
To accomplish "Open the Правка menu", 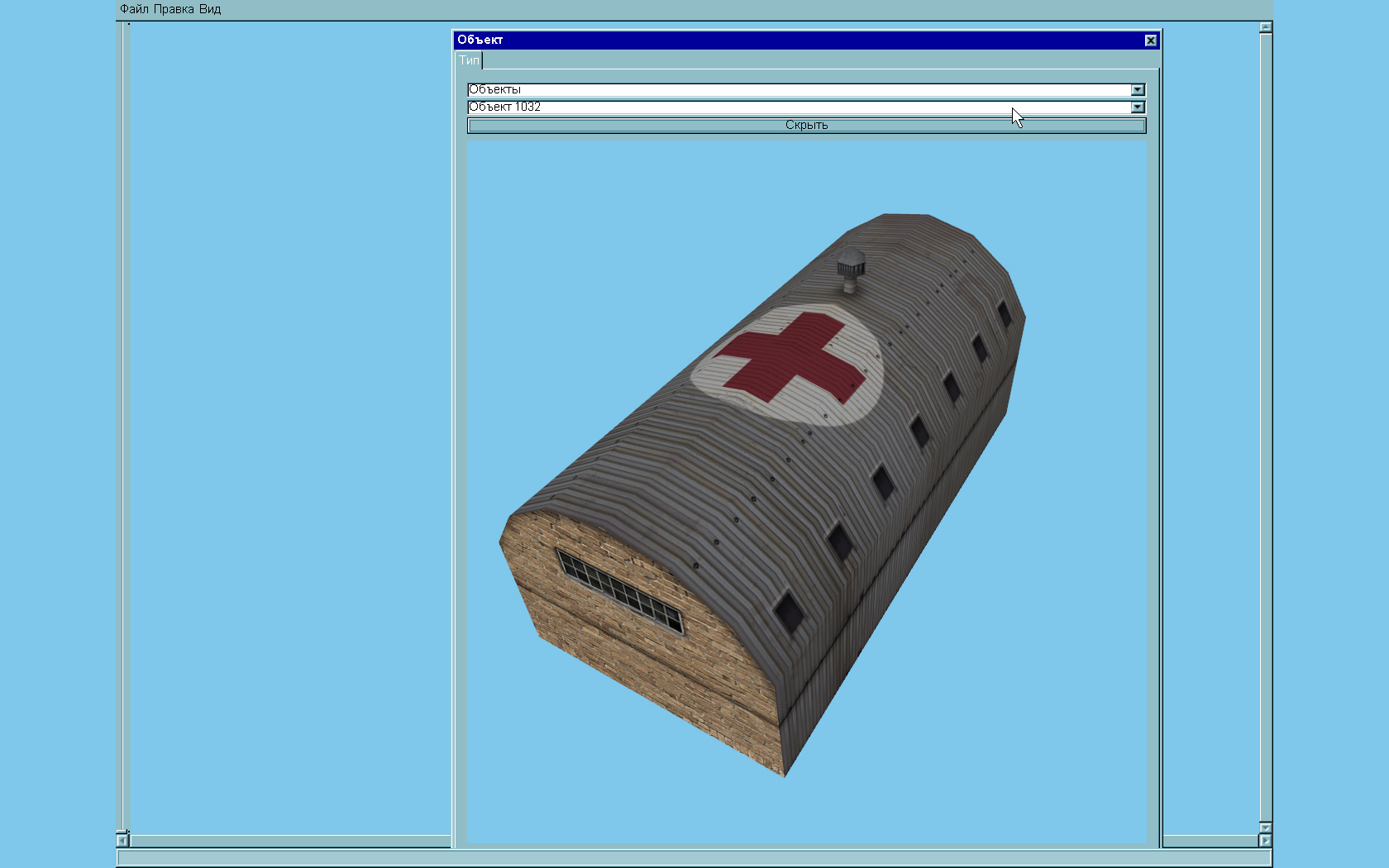I will click(x=174, y=9).
